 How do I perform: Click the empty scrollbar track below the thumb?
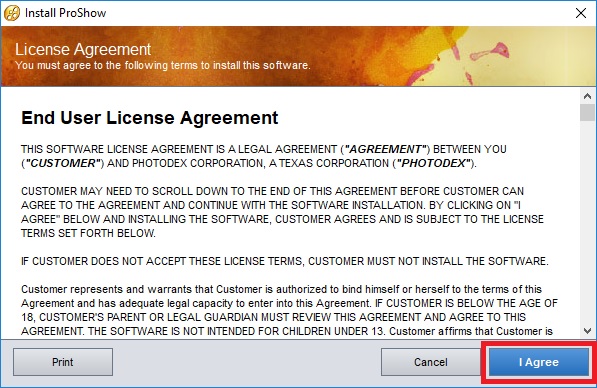[x=587, y=222]
